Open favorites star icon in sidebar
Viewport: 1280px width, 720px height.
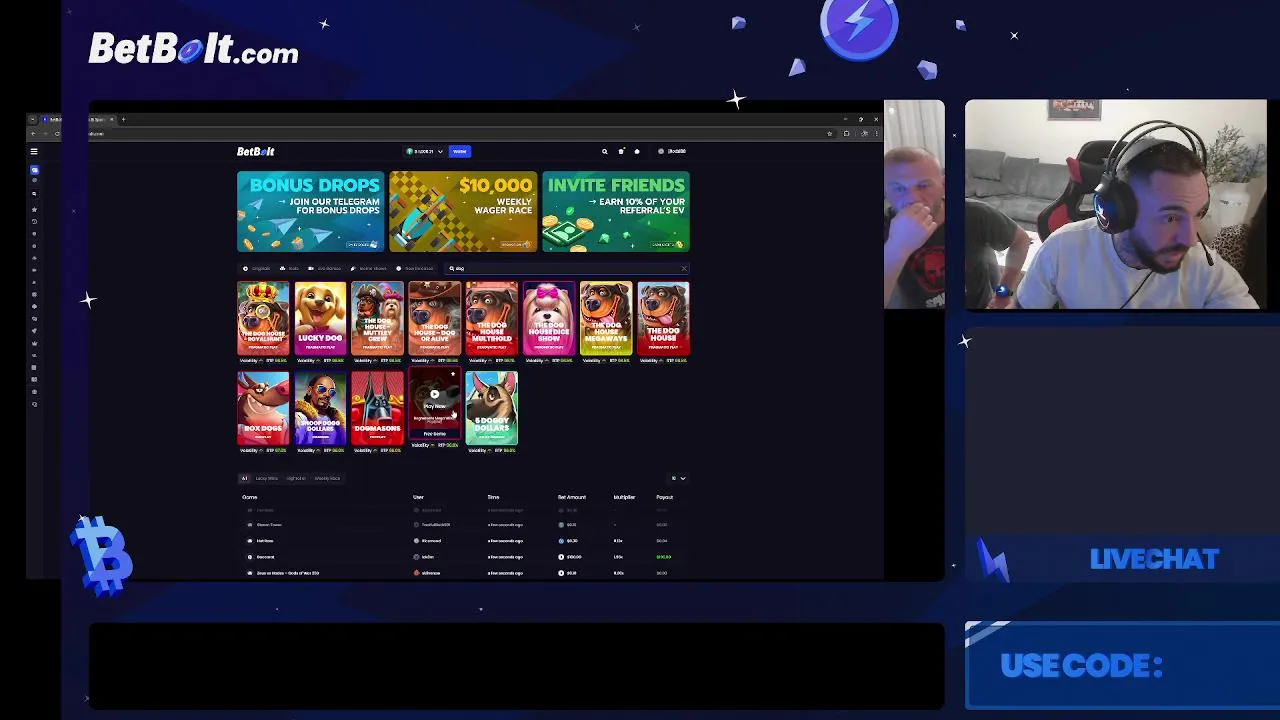[34, 209]
